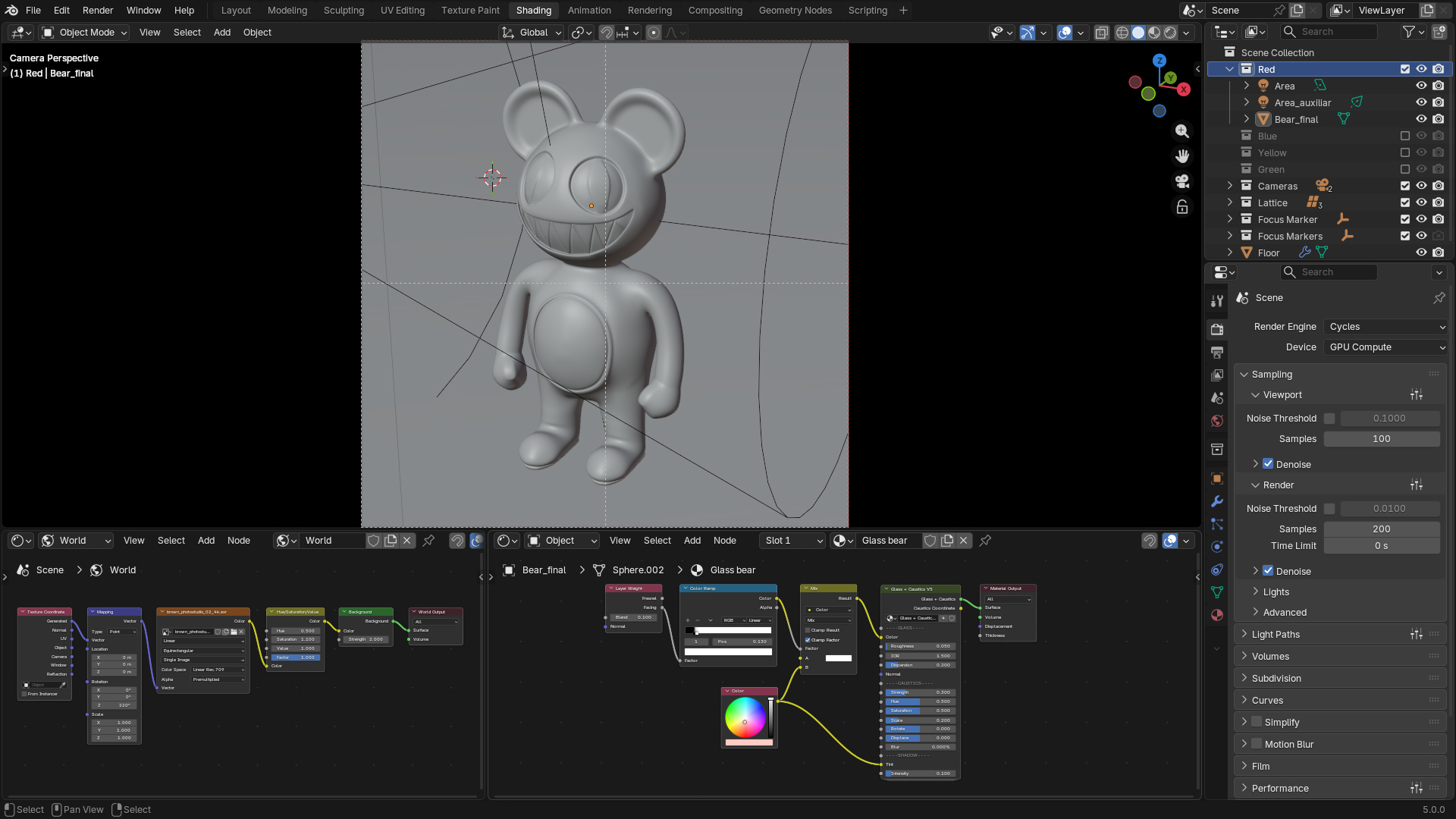Click the Render Samples field showing 200

click(x=1381, y=529)
